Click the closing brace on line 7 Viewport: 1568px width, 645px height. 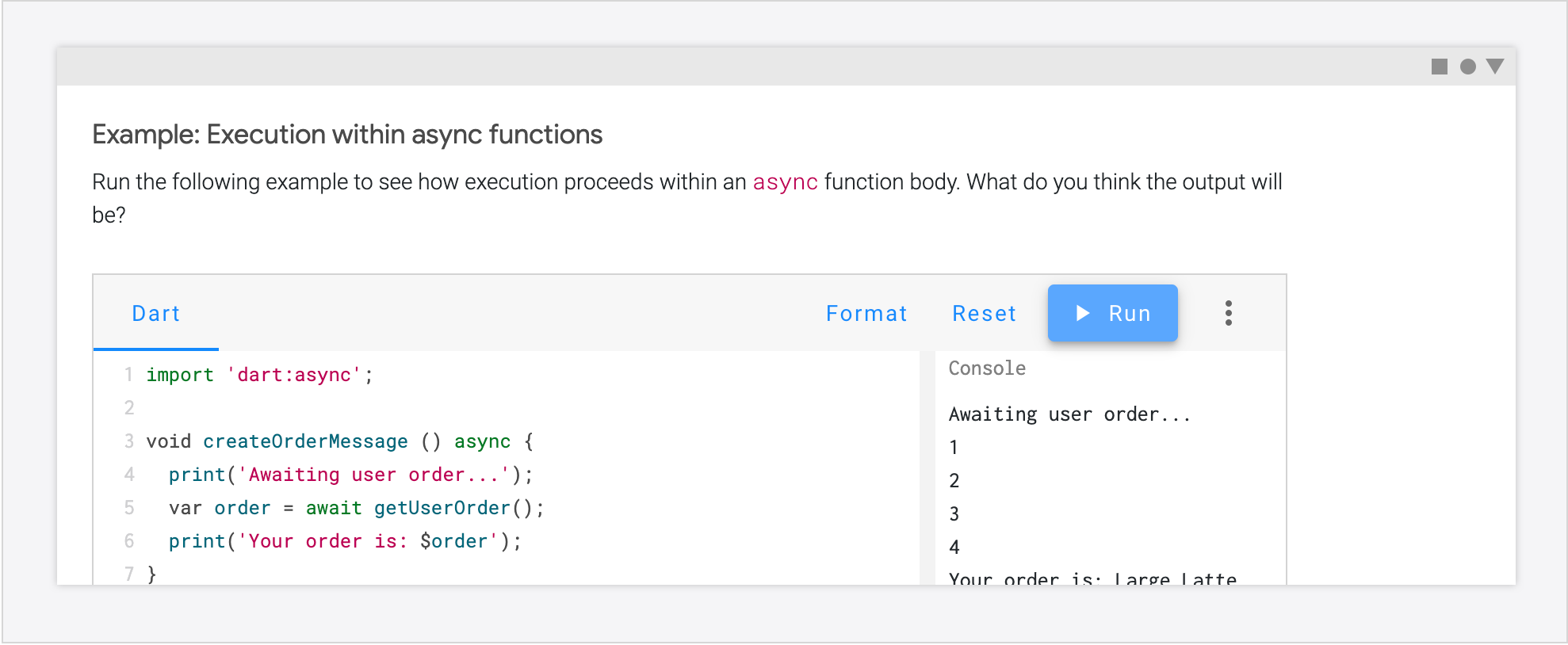pos(151,574)
